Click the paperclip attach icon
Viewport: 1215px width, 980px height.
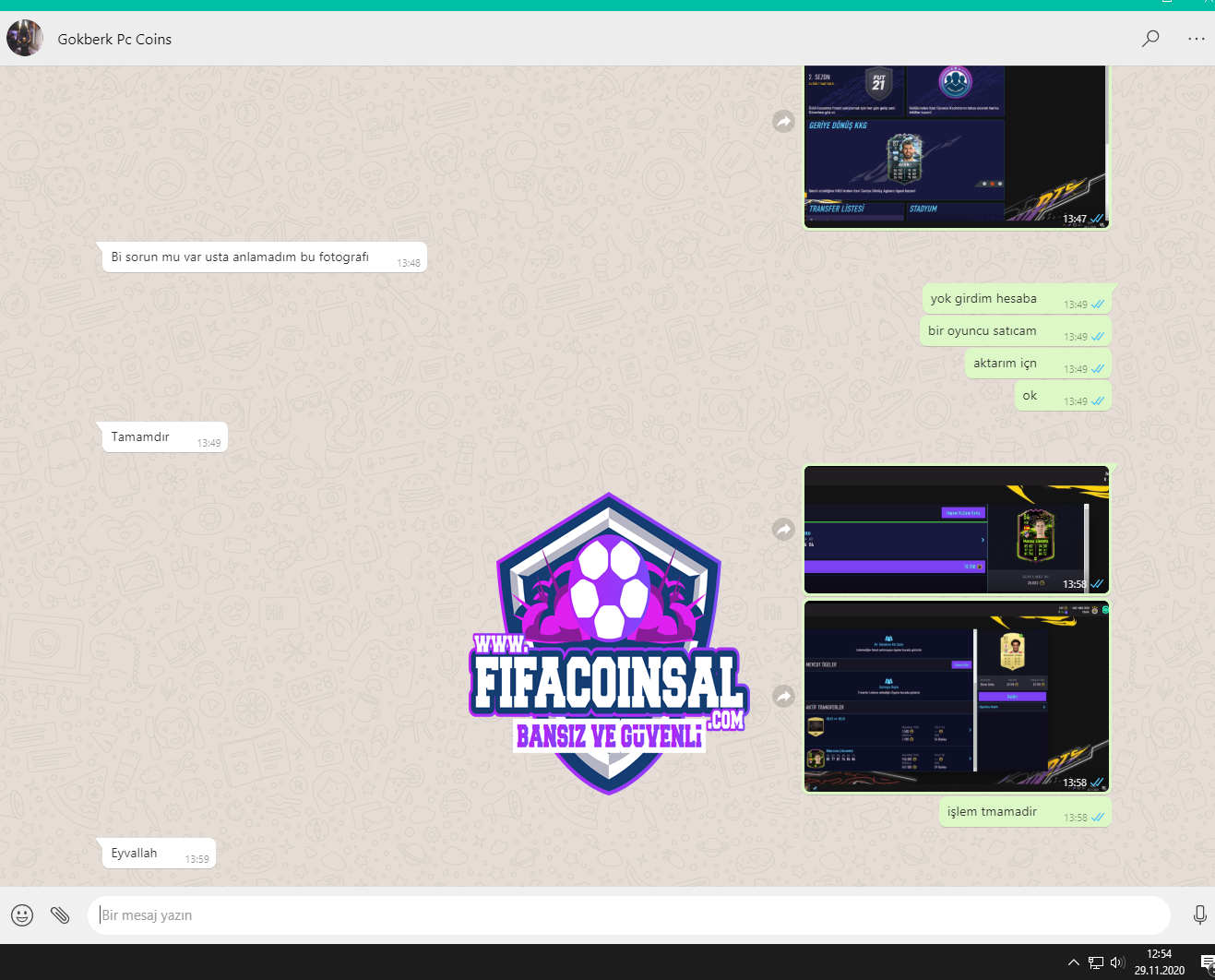point(60,914)
